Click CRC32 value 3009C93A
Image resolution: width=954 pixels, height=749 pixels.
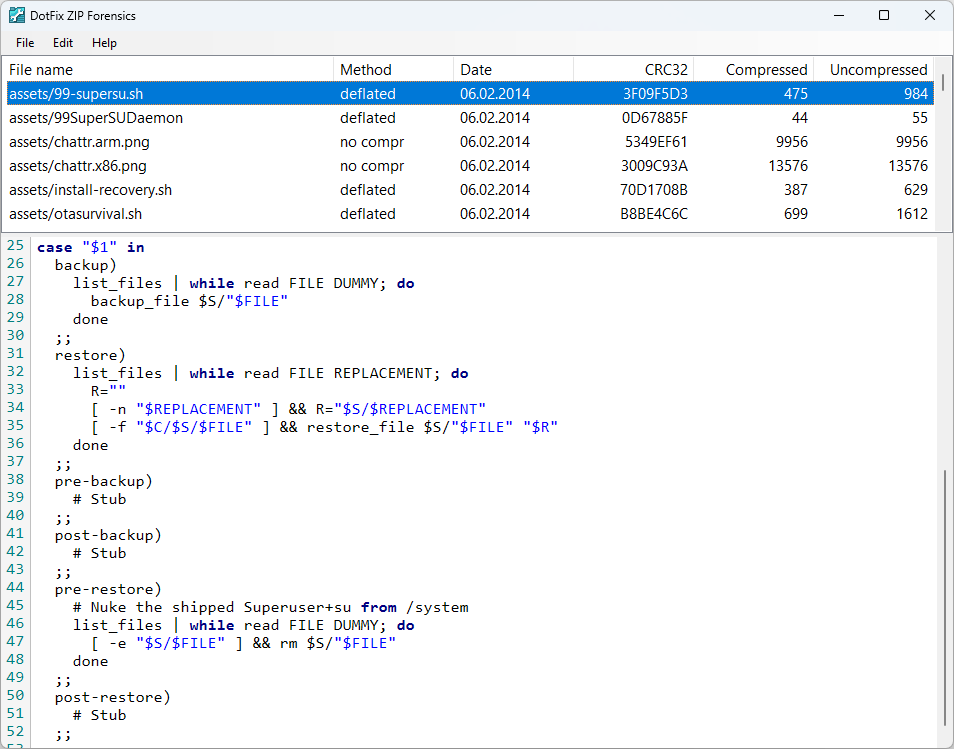pos(654,165)
